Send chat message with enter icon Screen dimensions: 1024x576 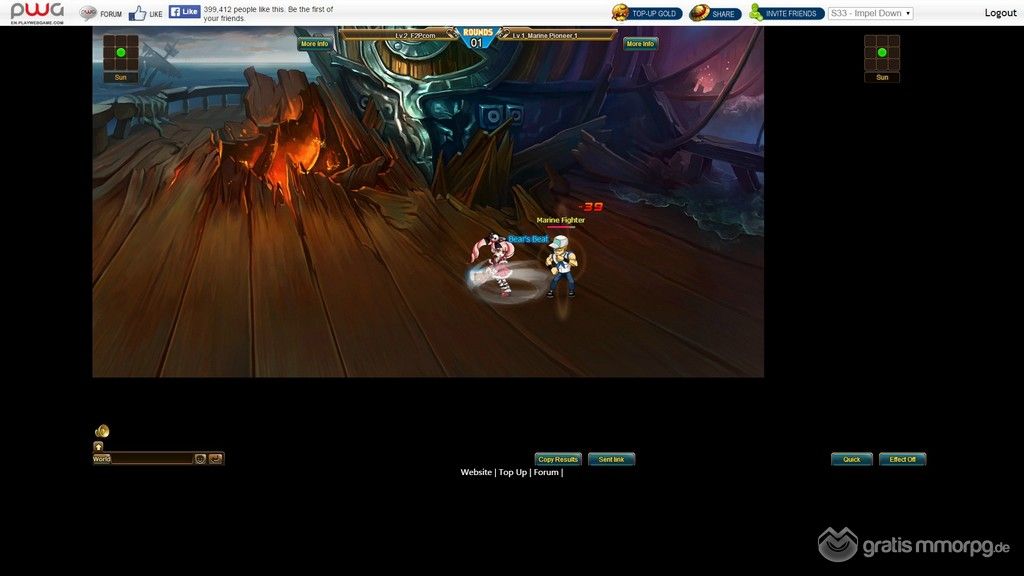coord(216,459)
